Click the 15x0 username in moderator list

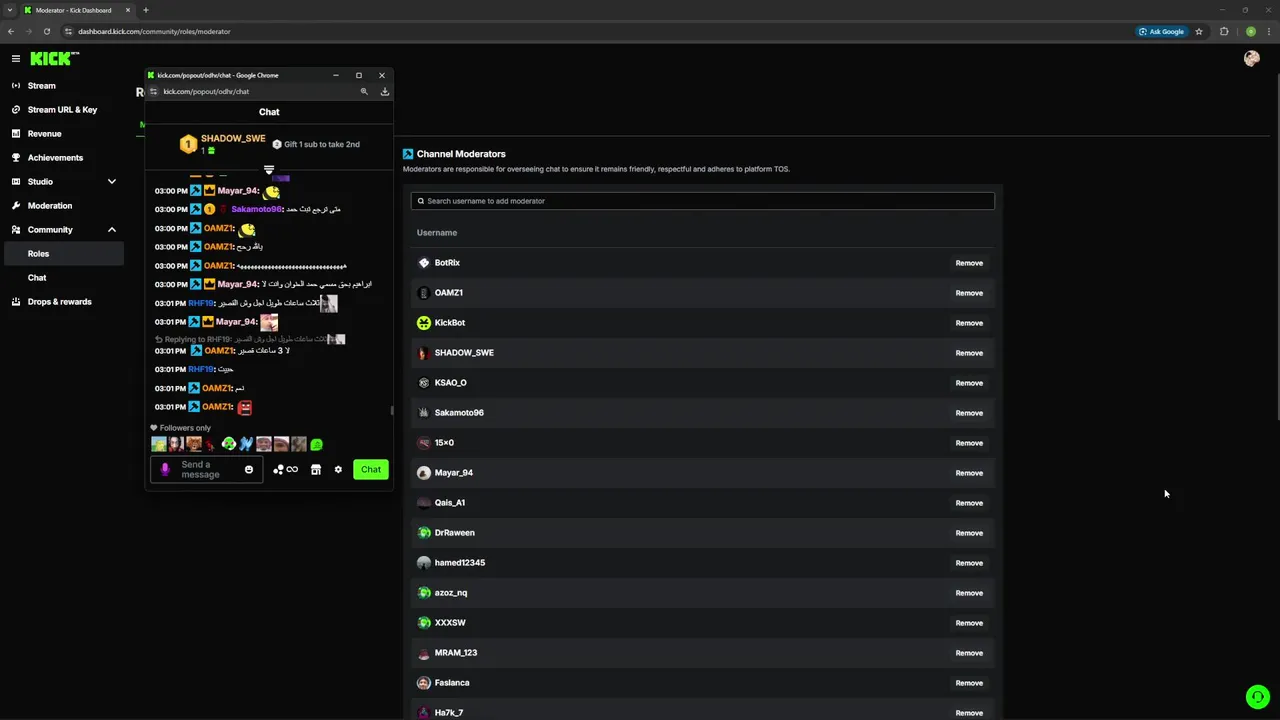pos(444,443)
